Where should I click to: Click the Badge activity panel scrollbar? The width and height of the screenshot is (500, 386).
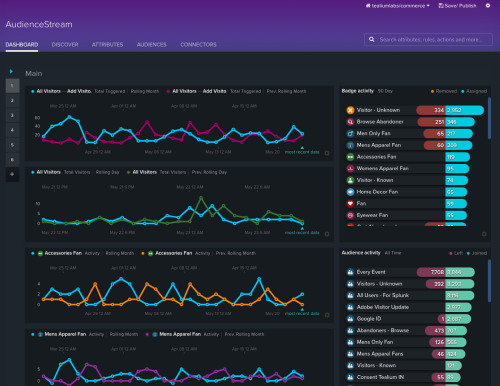point(489,118)
